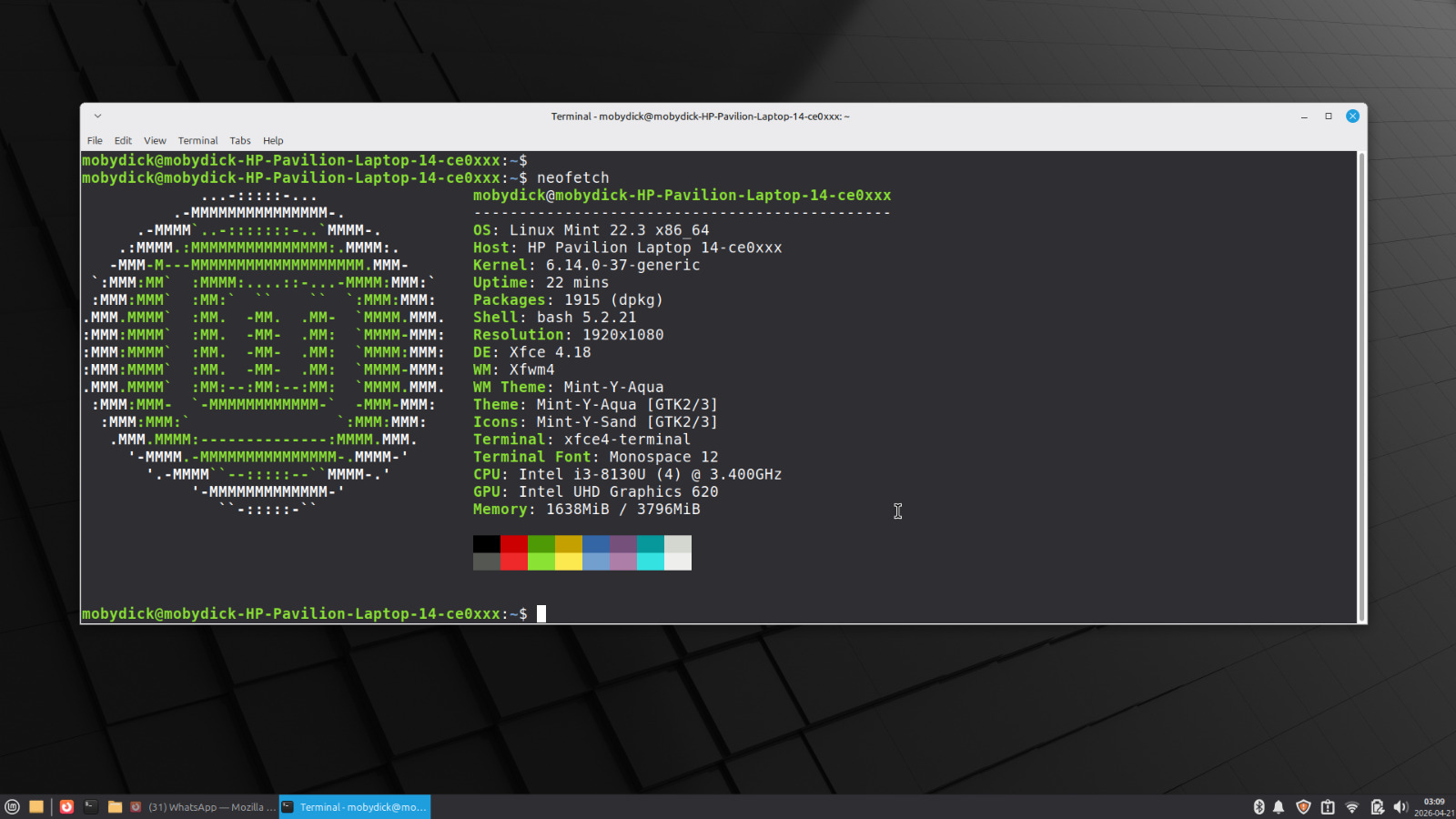1456x819 pixels.
Task: Click the volume speaker icon
Action: pyautogui.click(x=1400, y=807)
